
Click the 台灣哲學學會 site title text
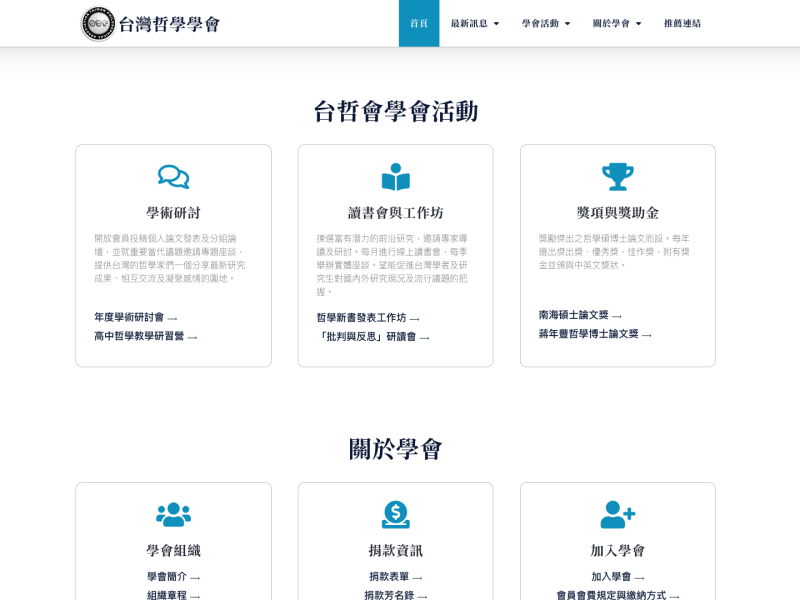(x=169, y=24)
